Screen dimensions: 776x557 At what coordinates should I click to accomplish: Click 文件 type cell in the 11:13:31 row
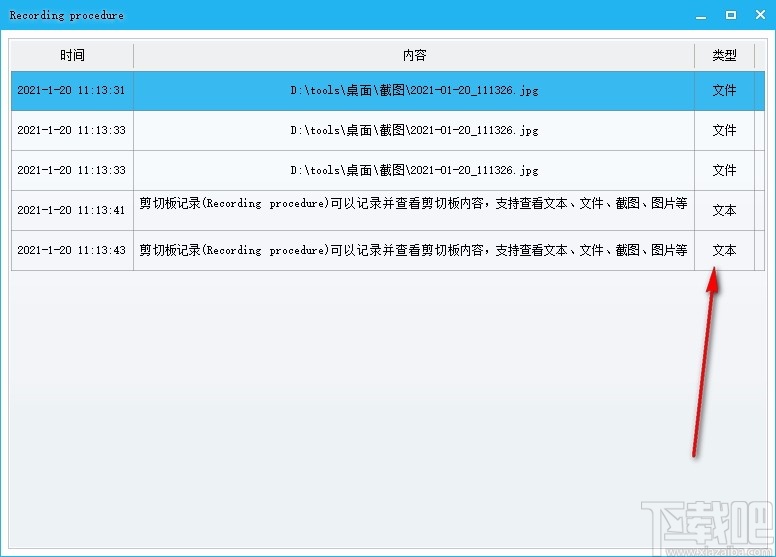click(x=725, y=90)
